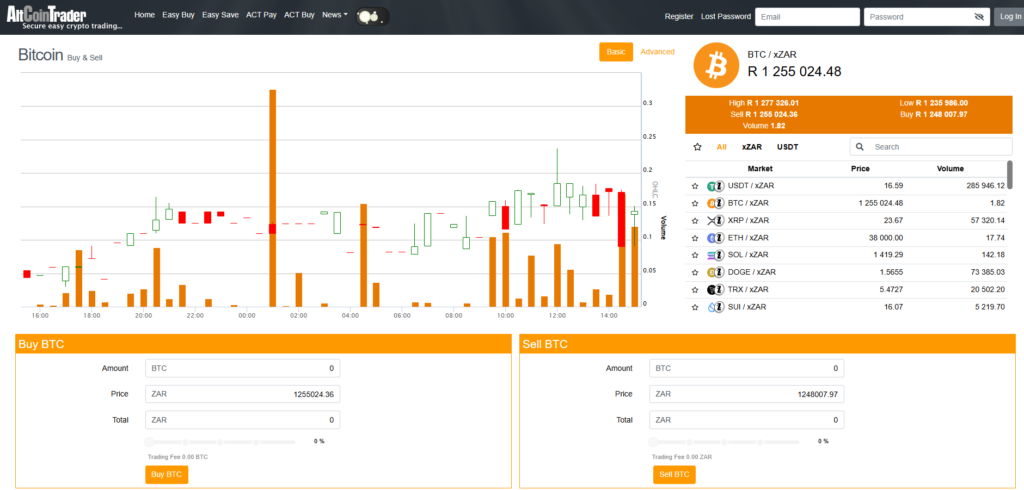Click the market list scrollbar
Image resolution: width=1024 pixels, height=490 pixels.
[x=1010, y=175]
